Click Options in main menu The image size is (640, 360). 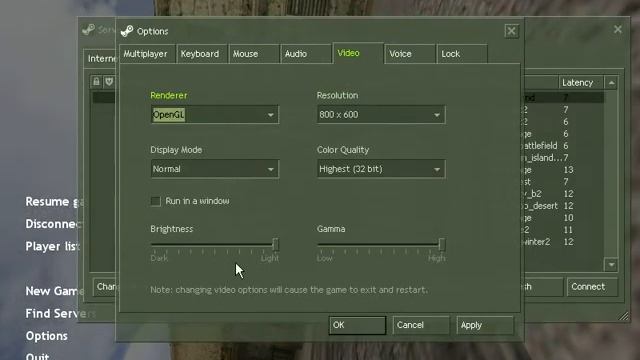click(x=47, y=336)
